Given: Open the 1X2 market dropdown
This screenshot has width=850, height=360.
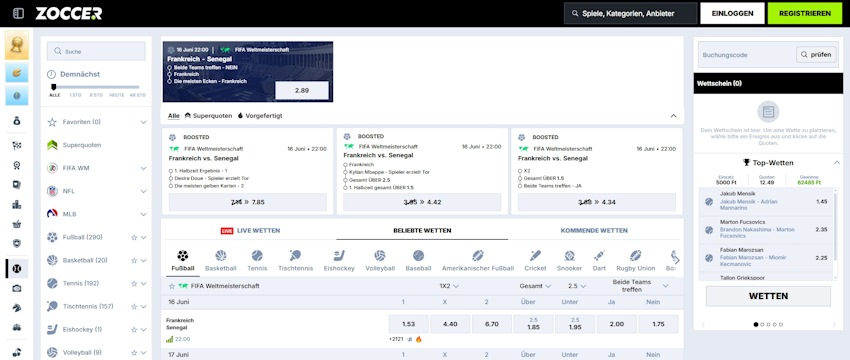Looking at the screenshot, I should (449, 286).
